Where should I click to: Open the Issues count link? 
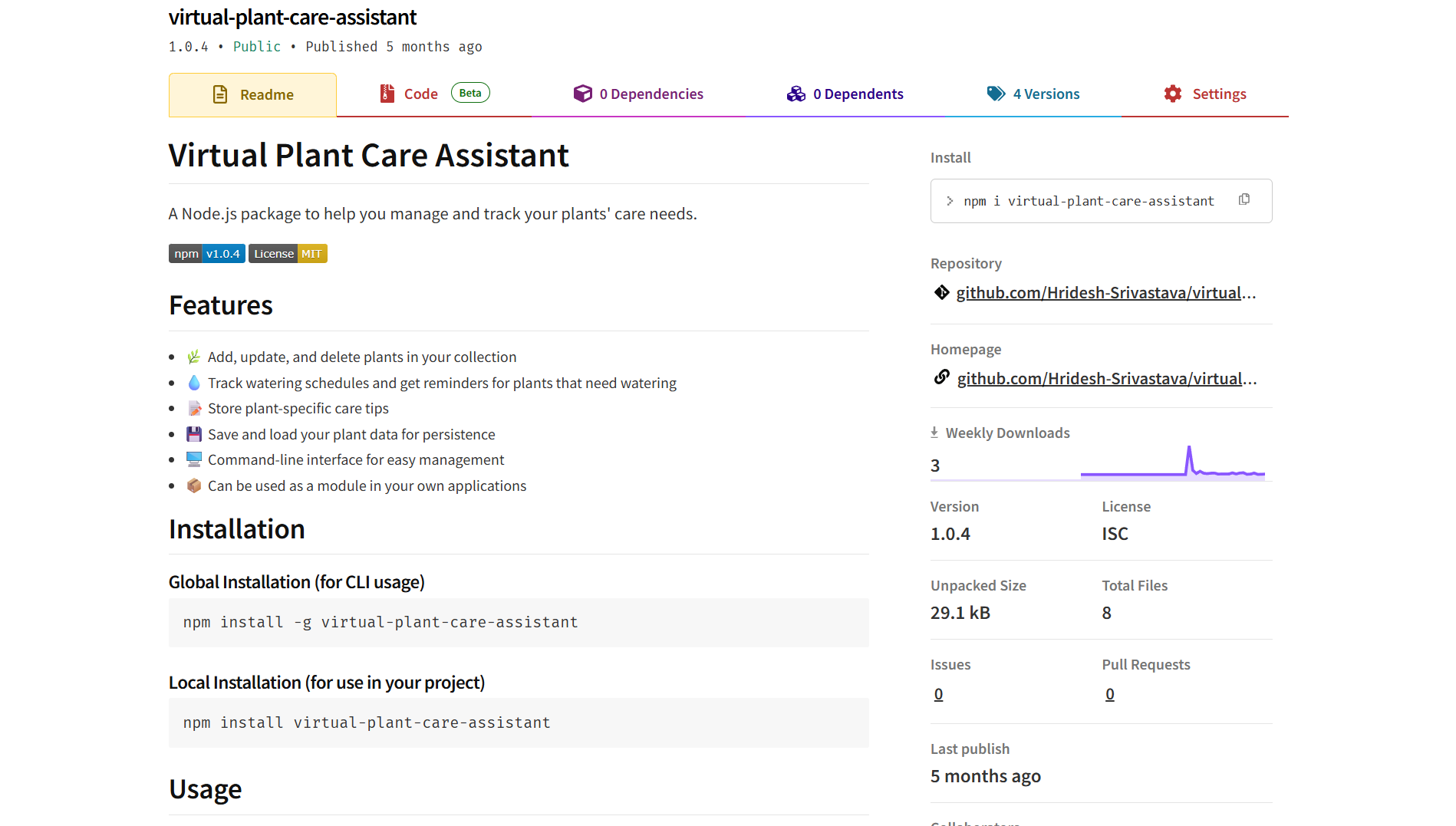pos(938,693)
